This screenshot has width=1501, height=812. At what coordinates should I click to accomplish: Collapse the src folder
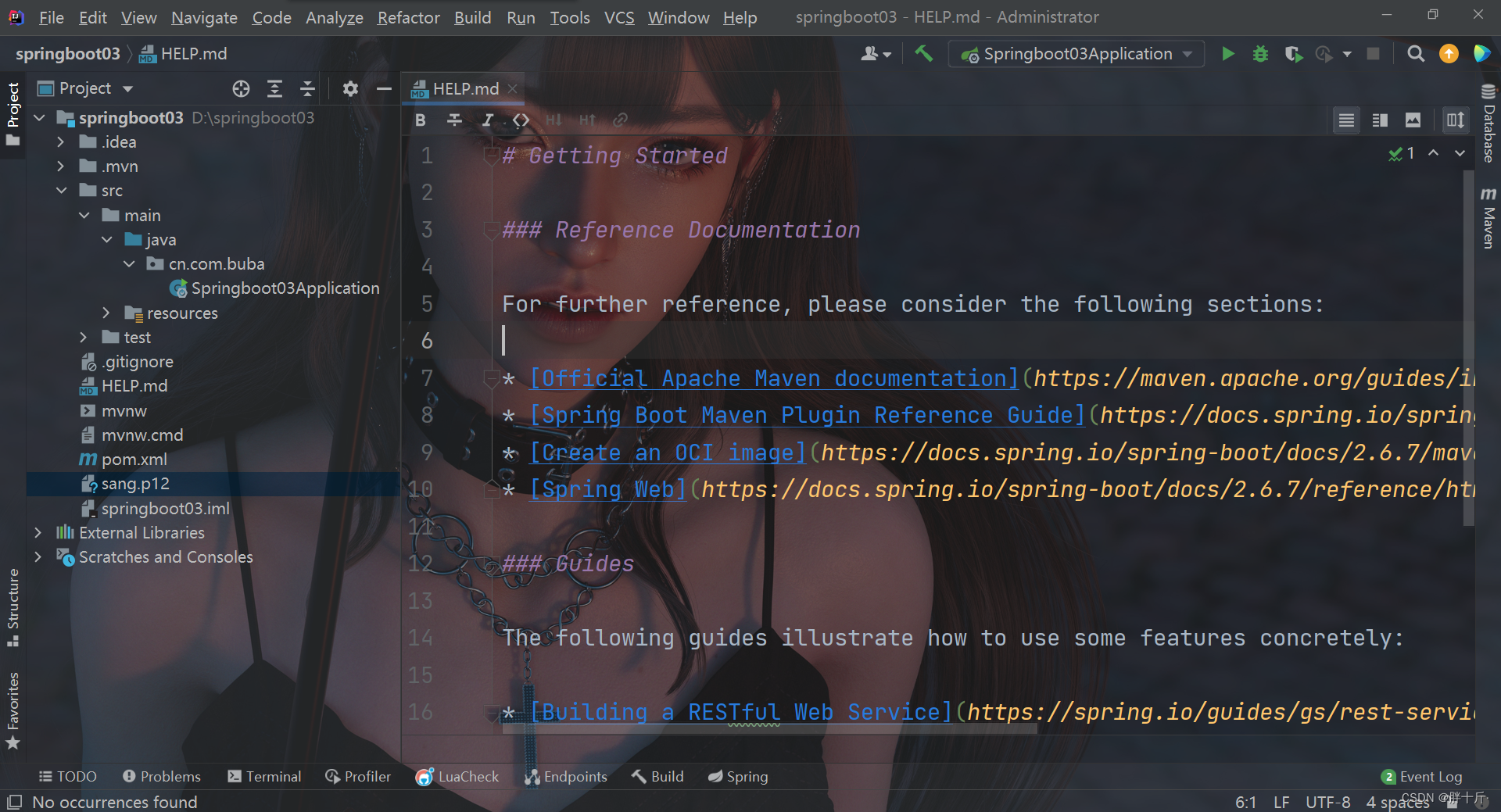(x=61, y=191)
